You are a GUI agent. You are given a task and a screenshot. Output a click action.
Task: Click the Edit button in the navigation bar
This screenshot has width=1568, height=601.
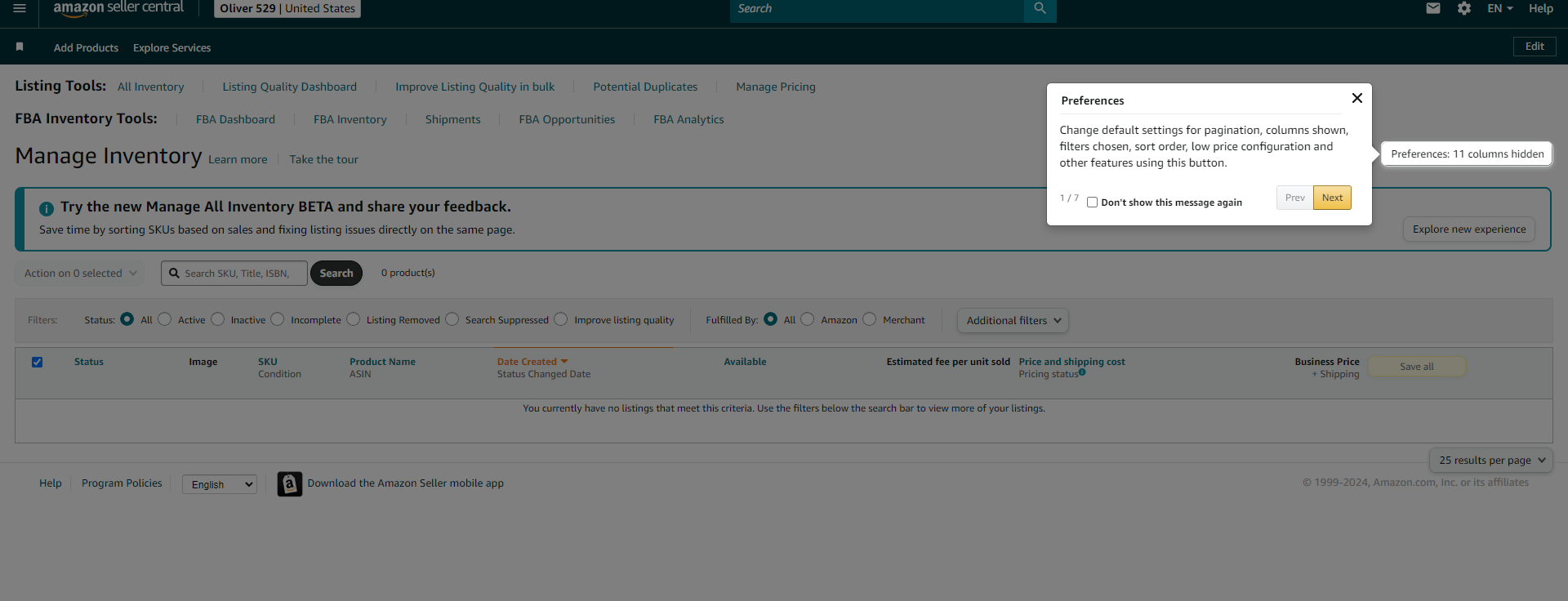point(1535,47)
